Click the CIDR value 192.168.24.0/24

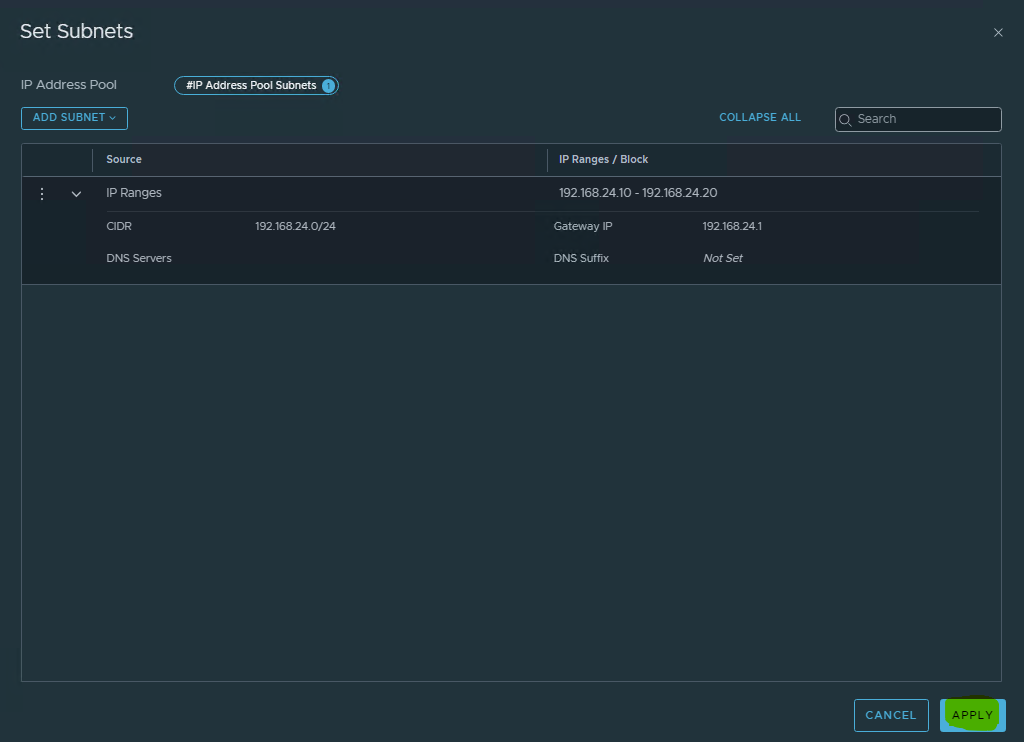(295, 227)
